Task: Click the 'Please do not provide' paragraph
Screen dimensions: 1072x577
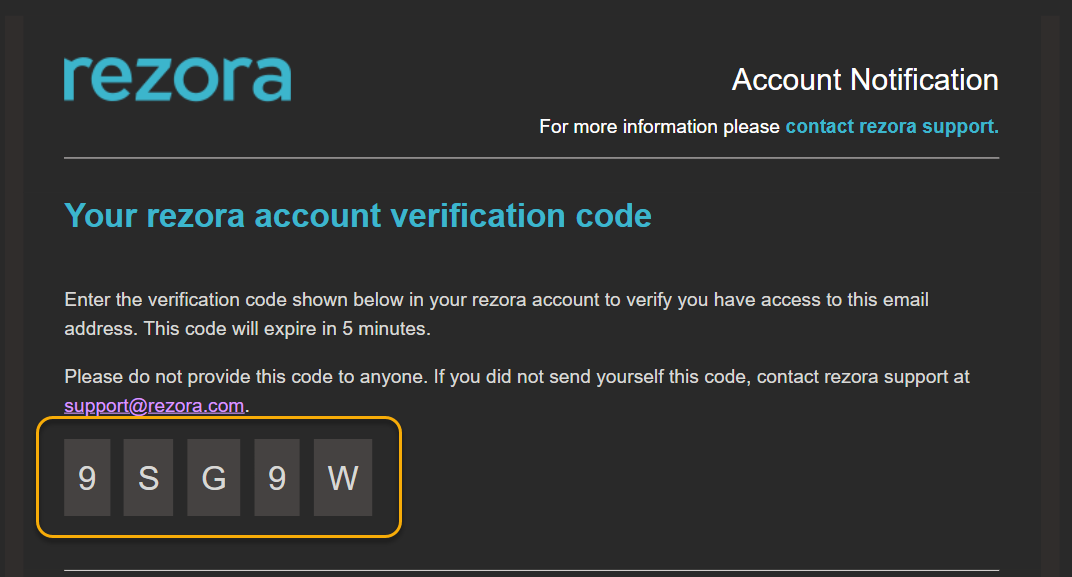Action: [x=517, y=391]
